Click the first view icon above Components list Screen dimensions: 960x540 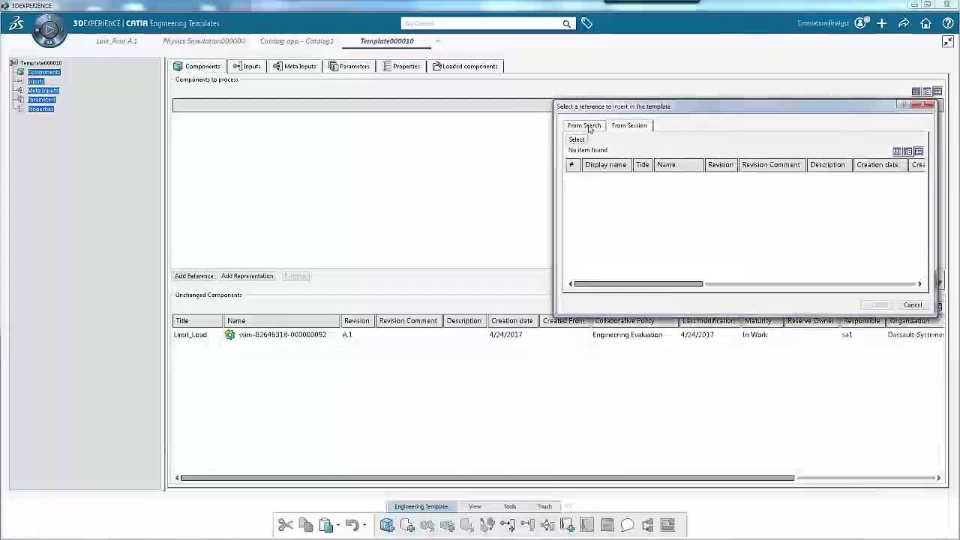pyautogui.click(x=916, y=91)
